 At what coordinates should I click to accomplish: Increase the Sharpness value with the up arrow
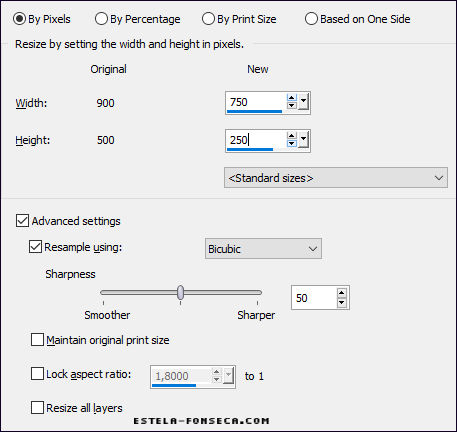342,293
